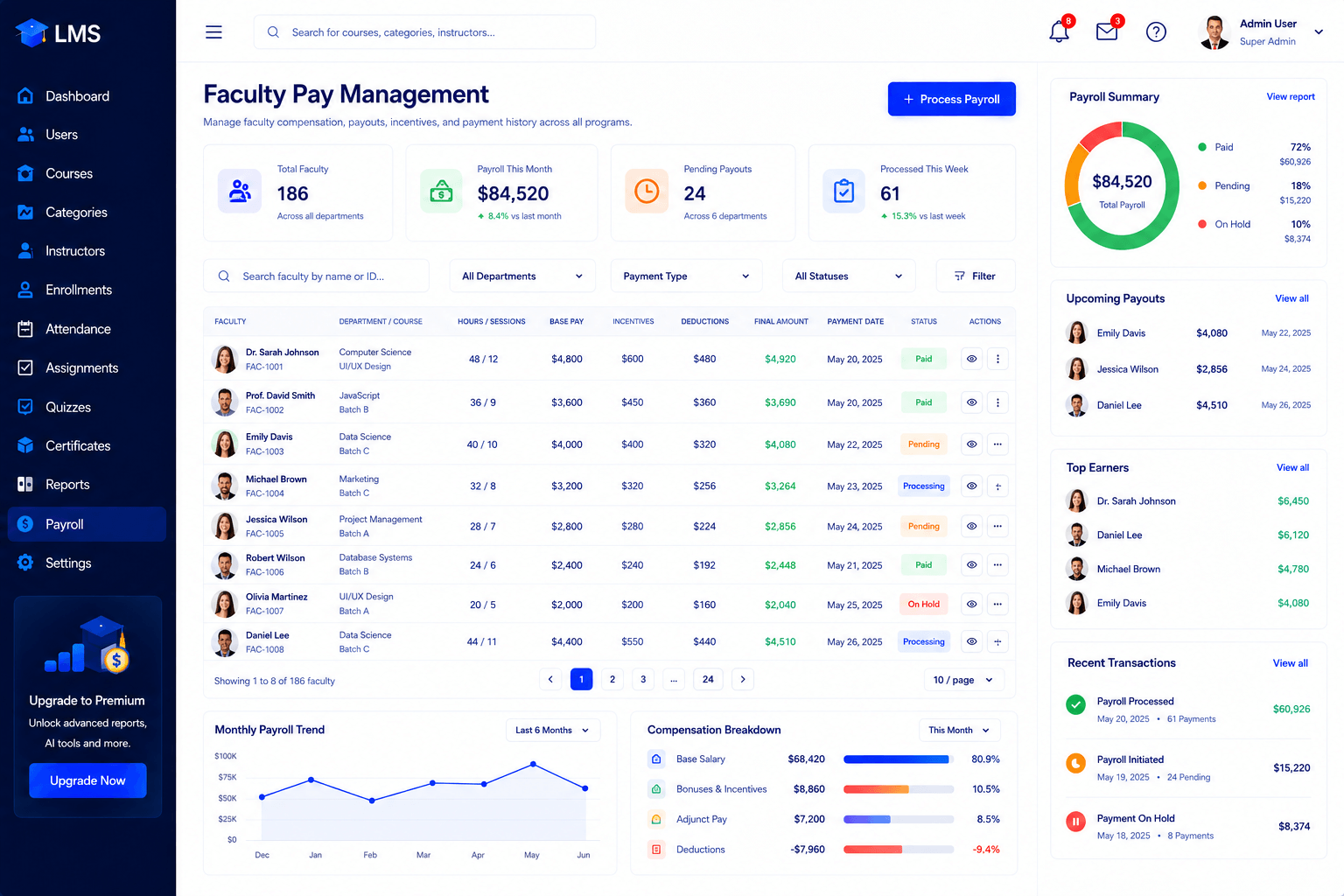Image resolution: width=1344 pixels, height=896 pixels.
Task: Expand the All Statuses dropdown
Action: pyautogui.click(x=849, y=276)
